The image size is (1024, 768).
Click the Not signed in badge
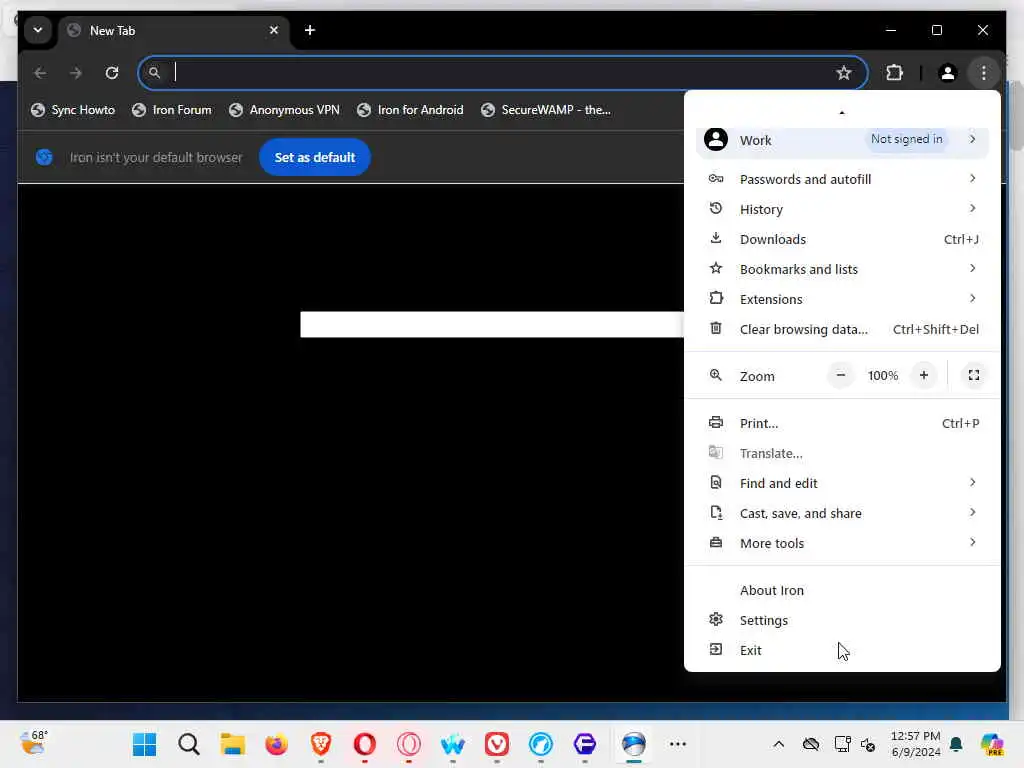(906, 139)
